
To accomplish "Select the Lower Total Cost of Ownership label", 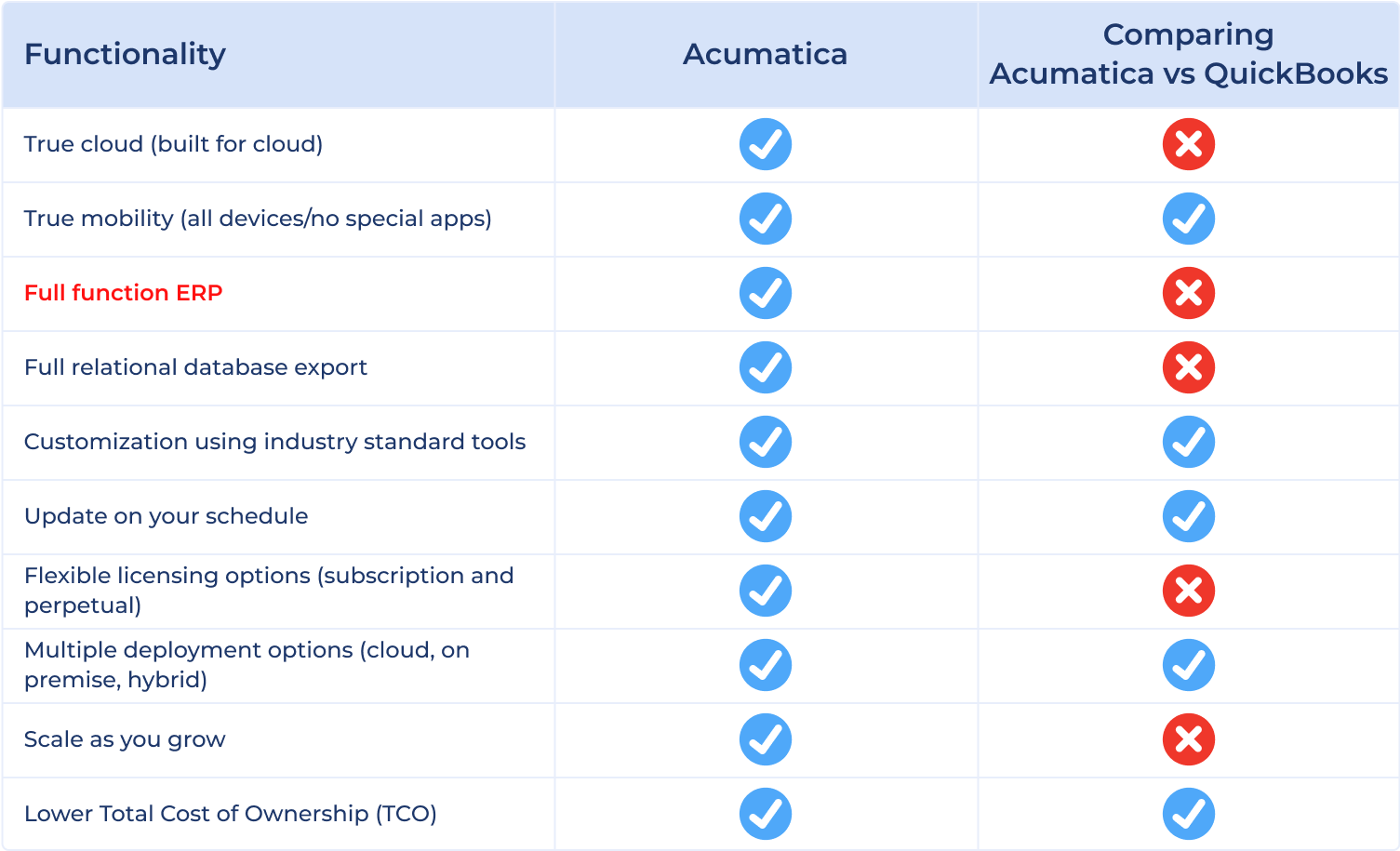I will pos(231,814).
